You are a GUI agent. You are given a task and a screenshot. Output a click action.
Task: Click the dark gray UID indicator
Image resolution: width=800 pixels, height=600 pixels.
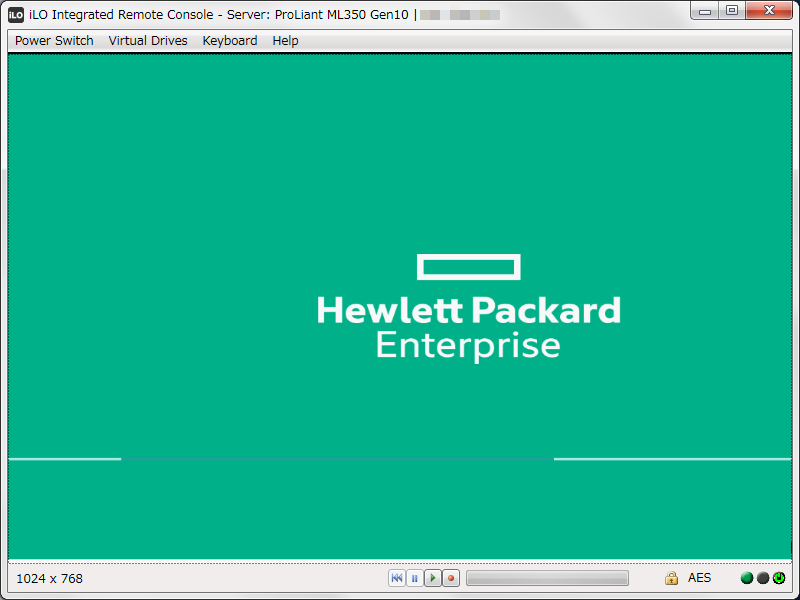[763, 578]
